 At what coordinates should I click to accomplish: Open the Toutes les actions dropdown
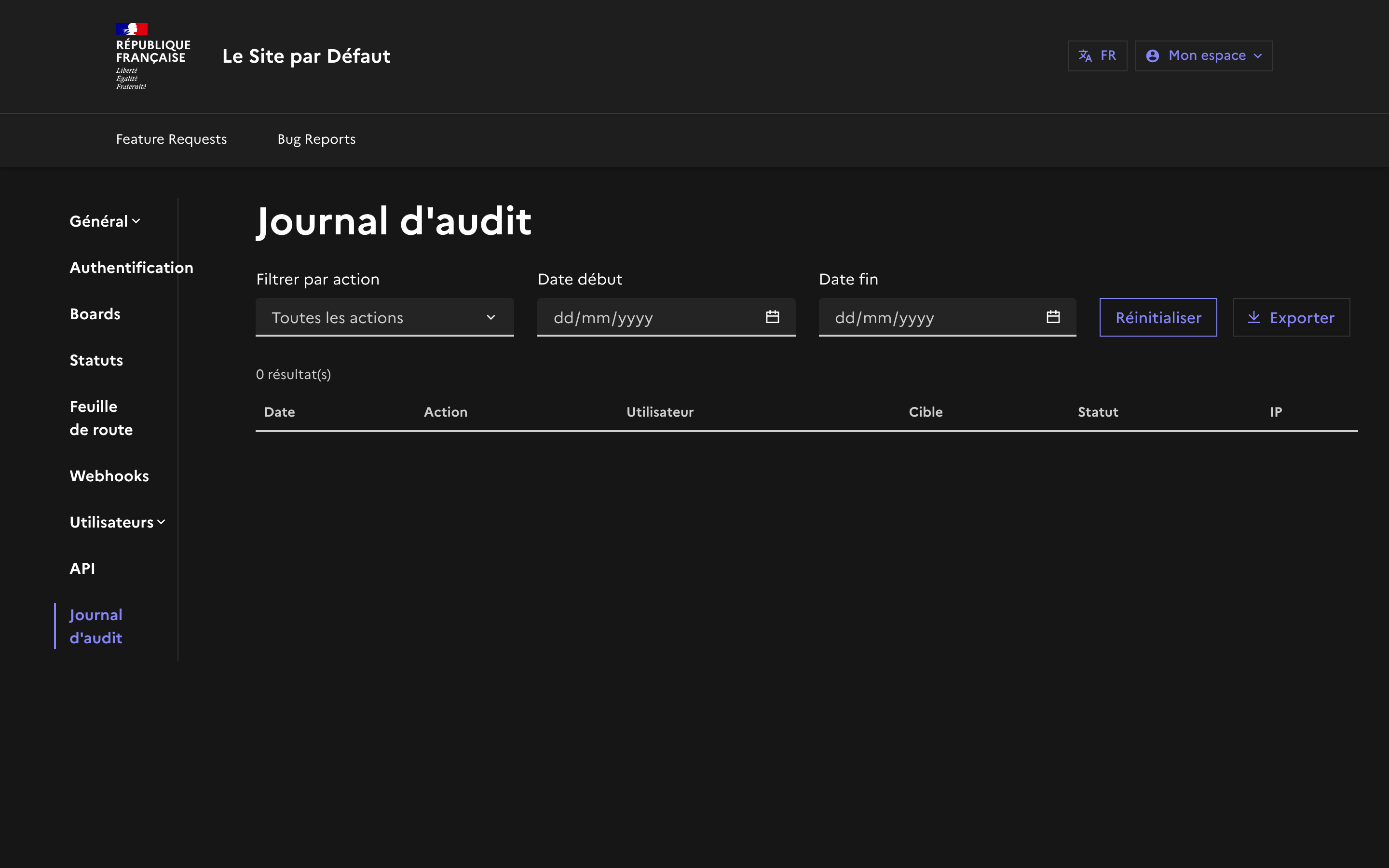pos(384,317)
